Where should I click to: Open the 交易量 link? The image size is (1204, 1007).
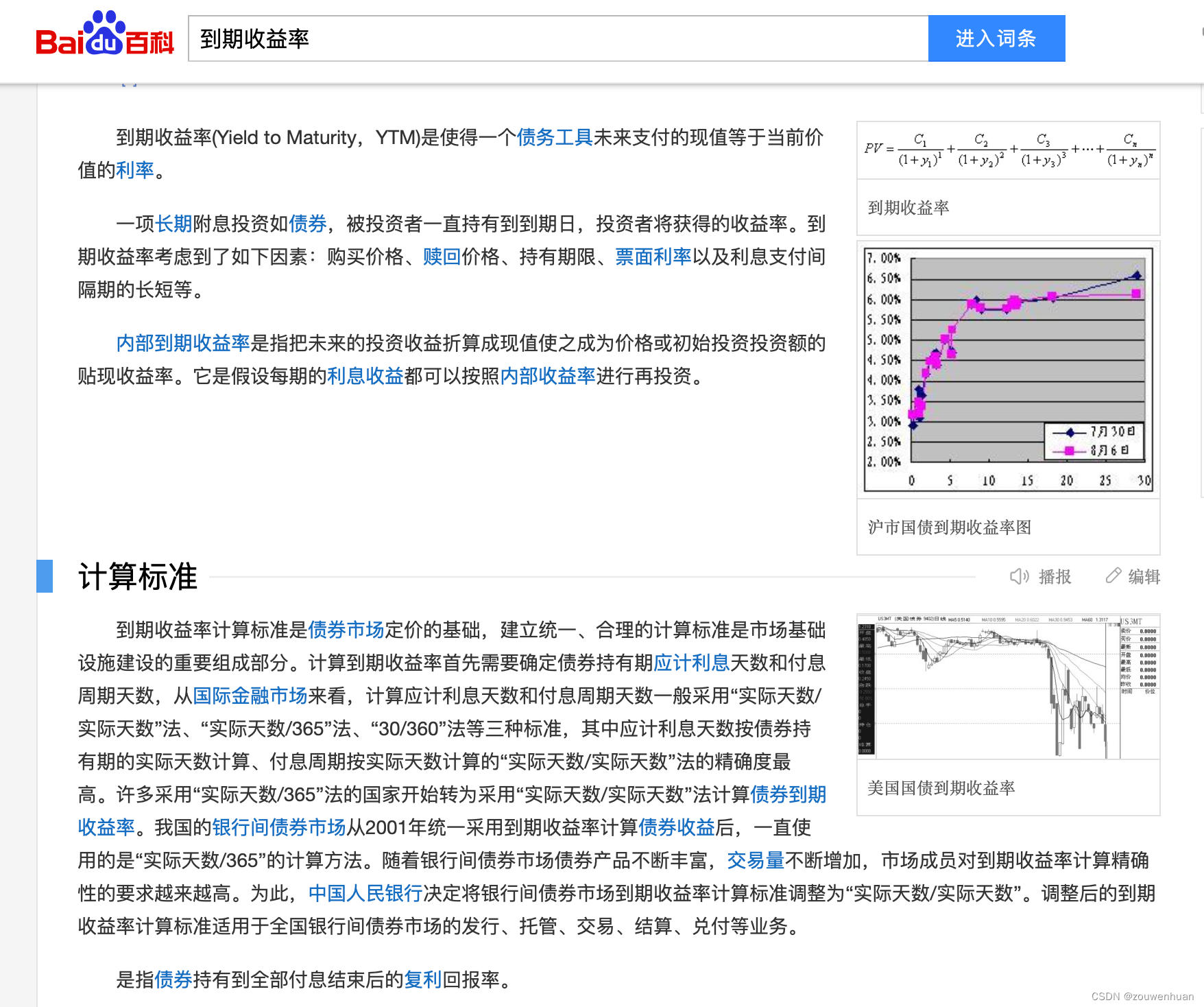(756, 860)
